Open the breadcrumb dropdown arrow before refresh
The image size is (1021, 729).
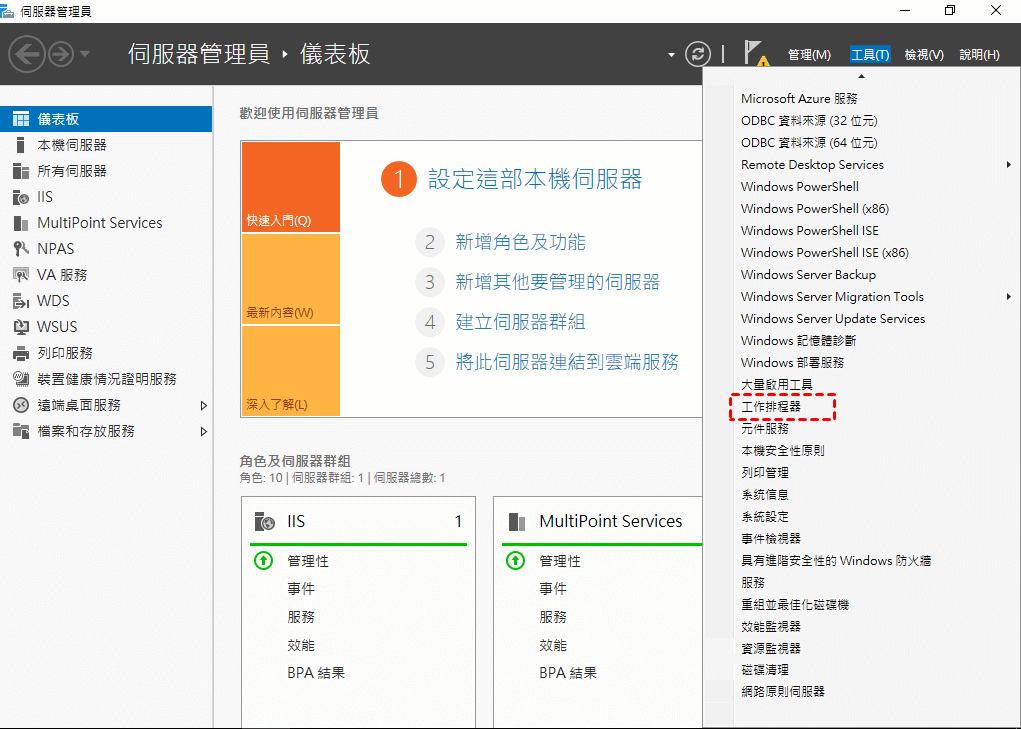click(x=671, y=55)
